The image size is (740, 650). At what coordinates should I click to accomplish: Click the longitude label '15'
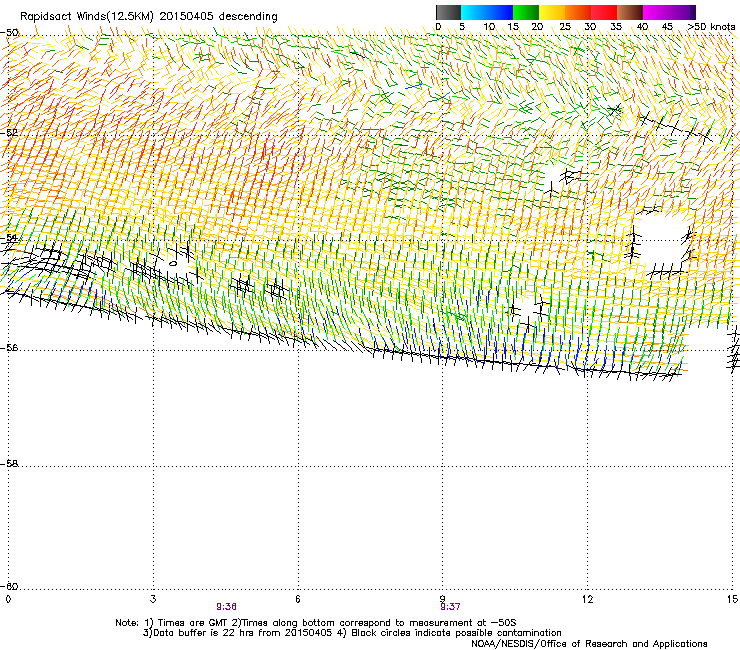coord(732,599)
